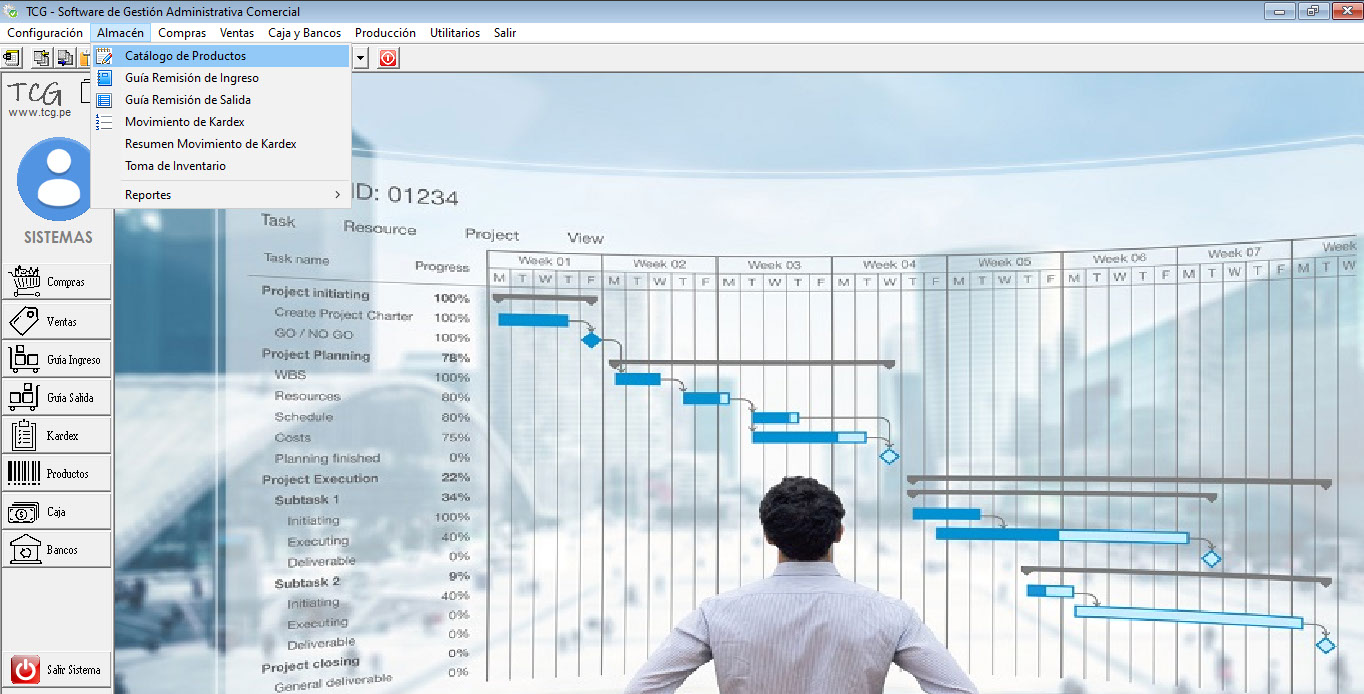
Task: Open the Caja sidebar button
Action: (56, 511)
